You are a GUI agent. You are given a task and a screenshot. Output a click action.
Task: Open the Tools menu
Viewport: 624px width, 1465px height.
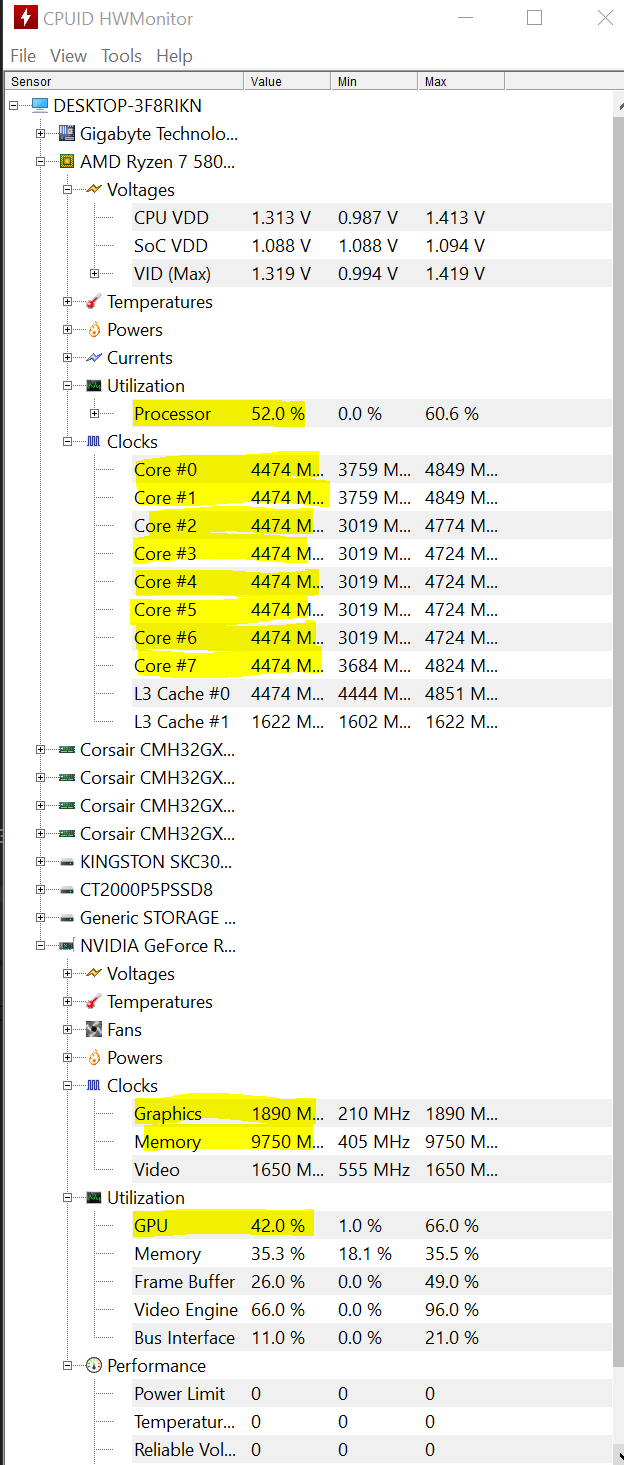[x=121, y=56]
